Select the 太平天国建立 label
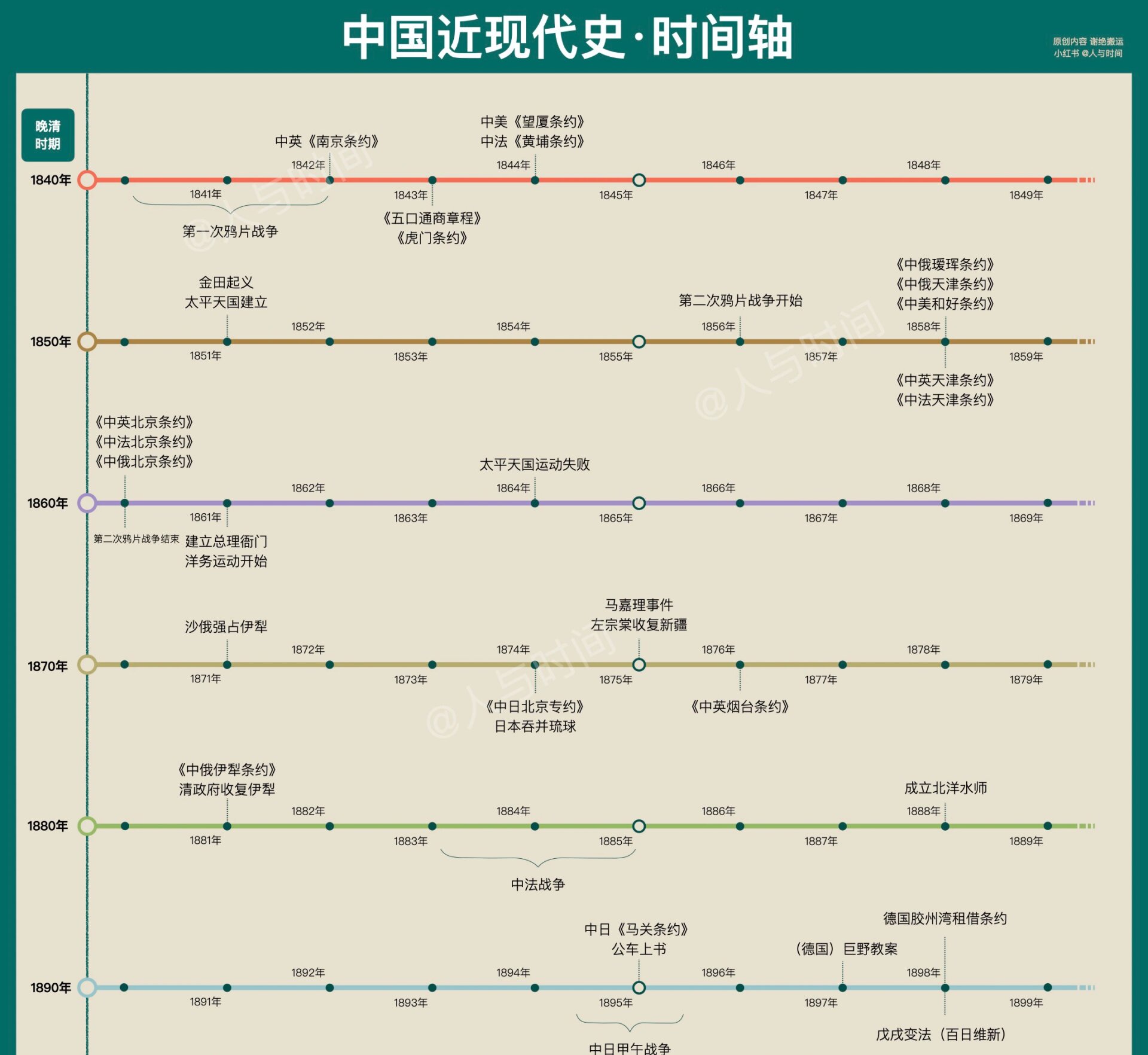 [226, 302]
